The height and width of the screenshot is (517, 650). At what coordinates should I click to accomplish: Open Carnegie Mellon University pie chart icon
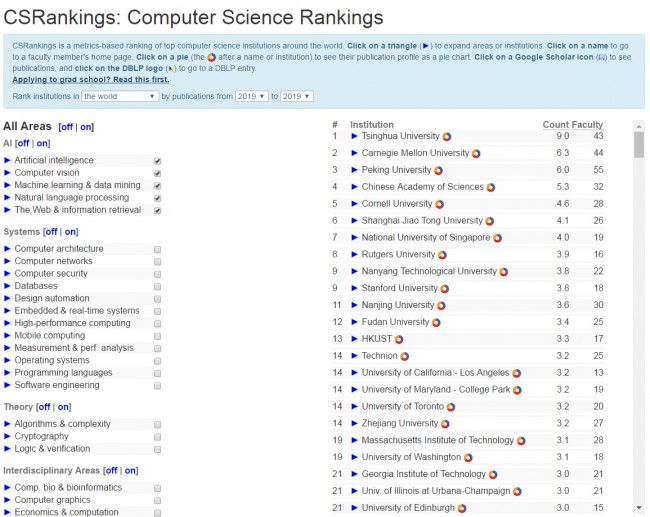(x=476, y=153)
